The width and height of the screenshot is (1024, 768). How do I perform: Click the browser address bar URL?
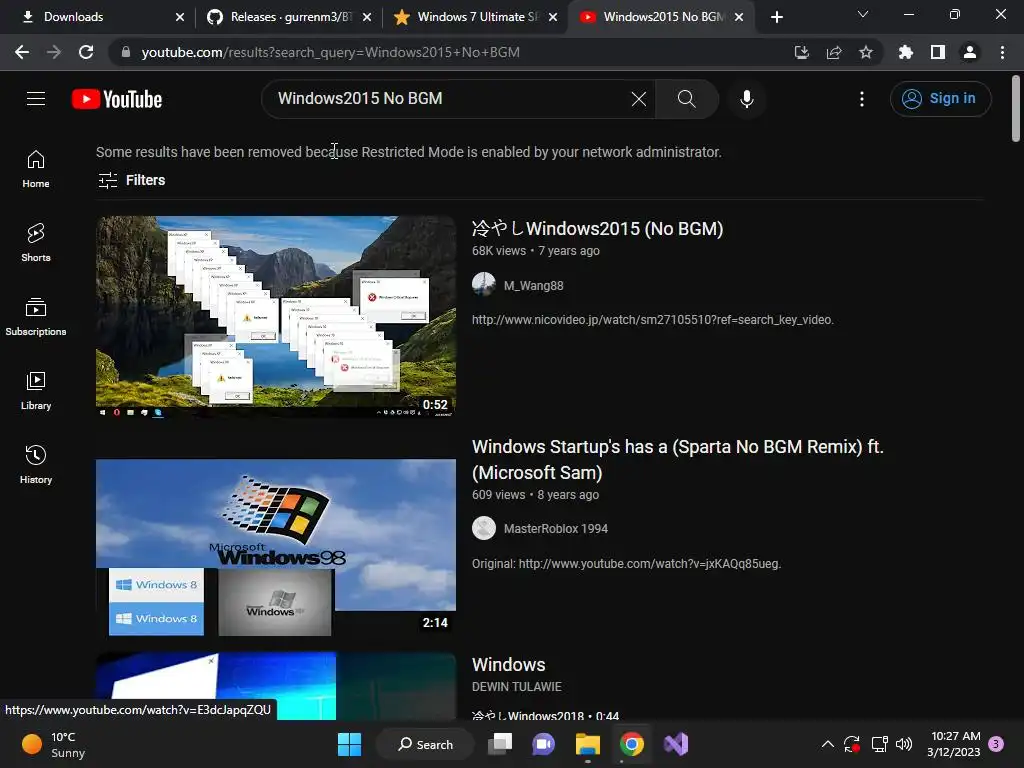(330, 52)
